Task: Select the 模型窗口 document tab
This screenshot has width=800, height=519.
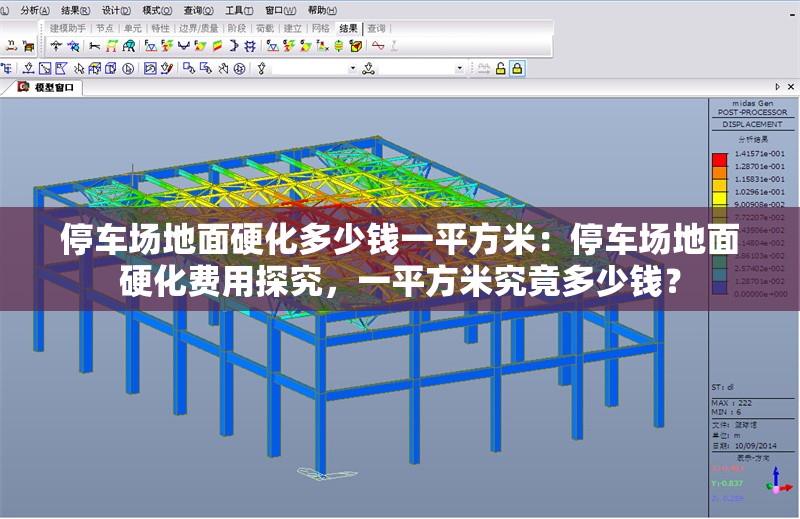Action: pos(50,87)
